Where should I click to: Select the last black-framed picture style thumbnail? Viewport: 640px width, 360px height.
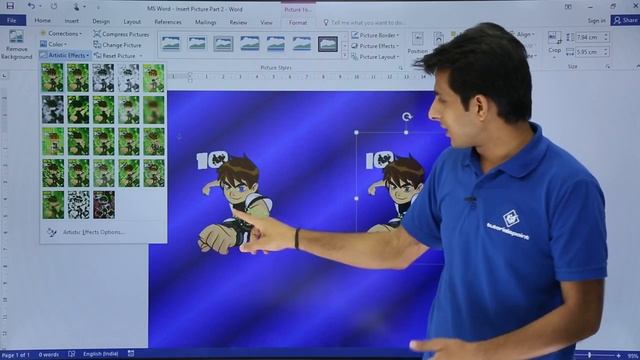pyautogui.click(x=328, y=44)
